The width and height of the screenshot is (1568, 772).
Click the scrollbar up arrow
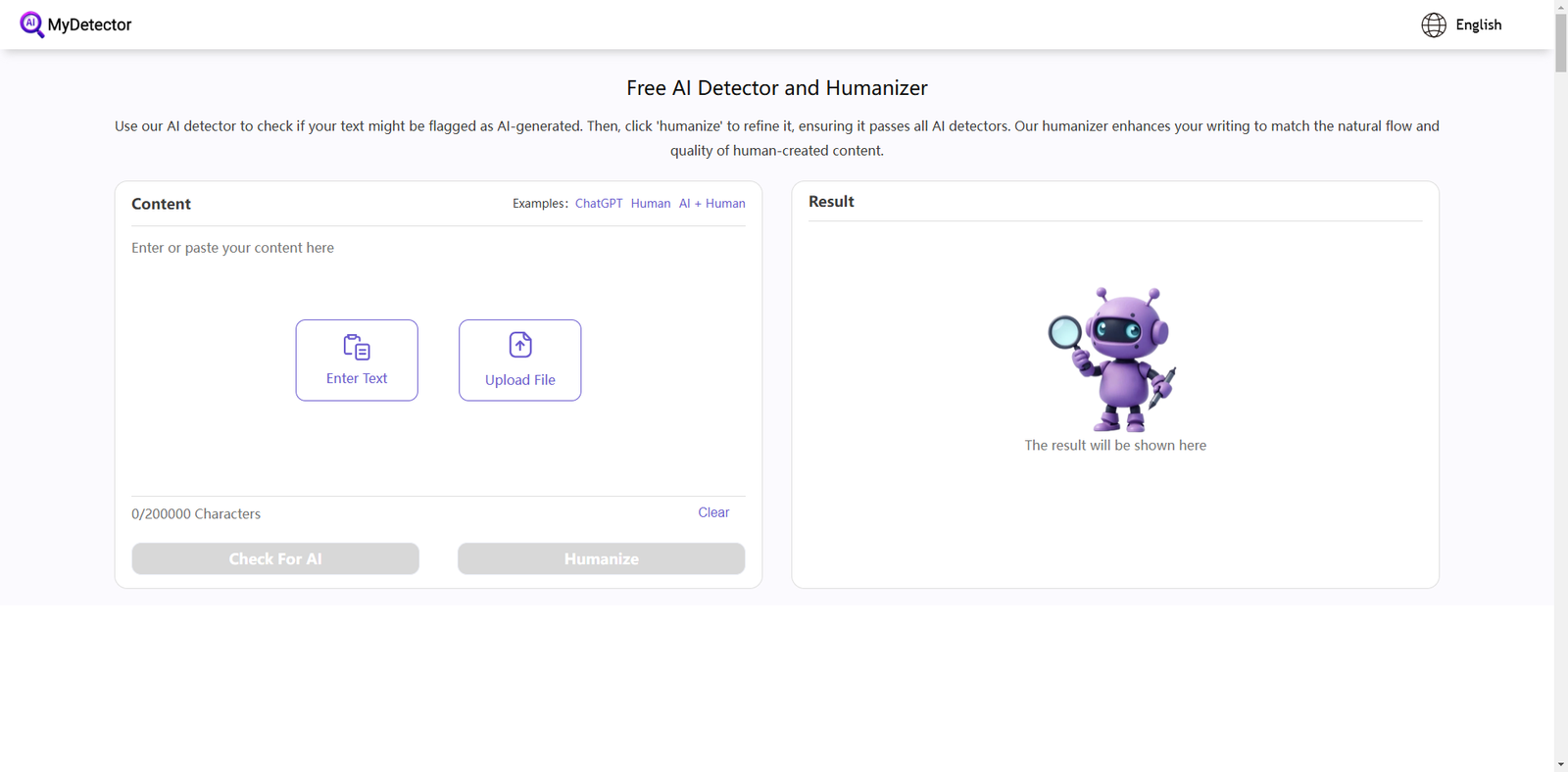click(x=1560, y=7)
